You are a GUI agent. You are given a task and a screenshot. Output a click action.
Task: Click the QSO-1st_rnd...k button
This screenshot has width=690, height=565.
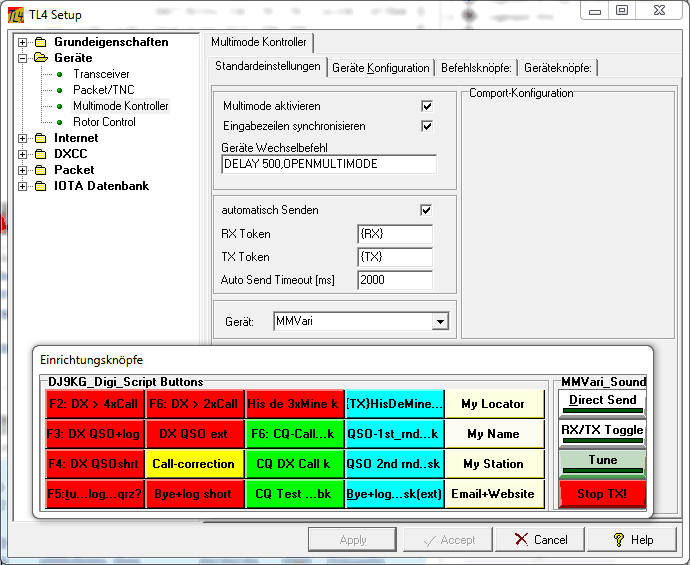394,434
